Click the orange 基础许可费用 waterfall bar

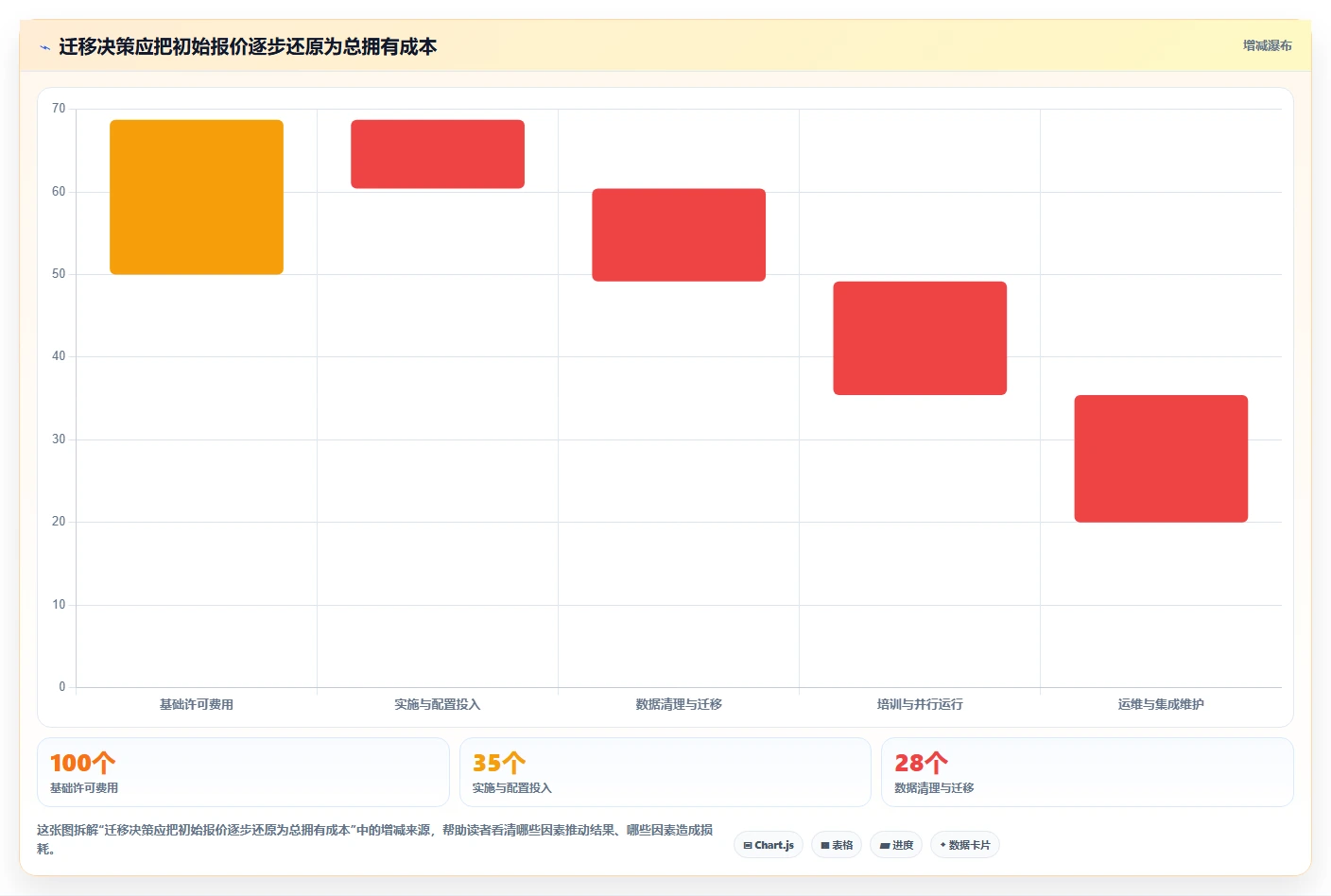tap(197, 198)
